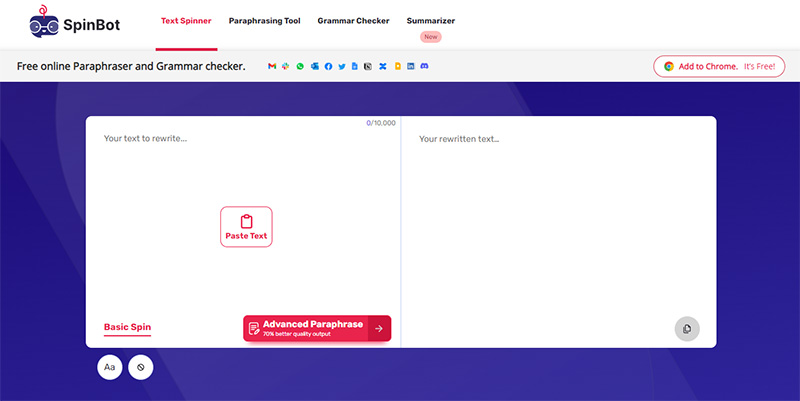Click the Slack icon

coord(286,66)
